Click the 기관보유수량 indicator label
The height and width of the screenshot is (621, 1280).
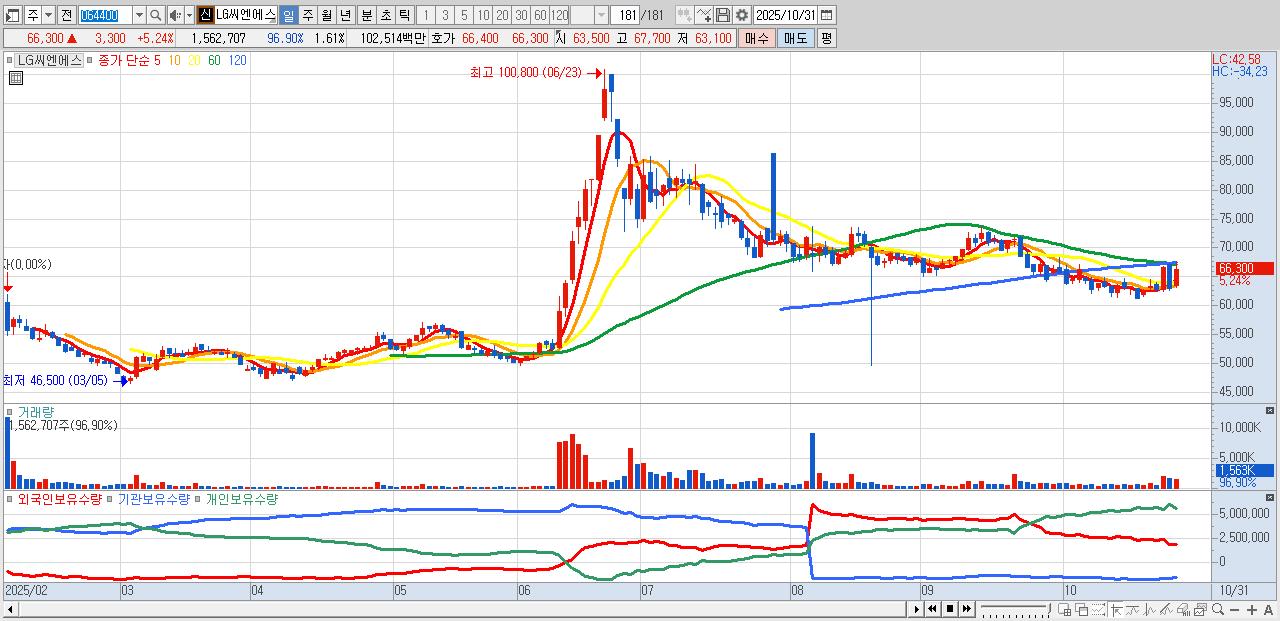pos(153,498)
